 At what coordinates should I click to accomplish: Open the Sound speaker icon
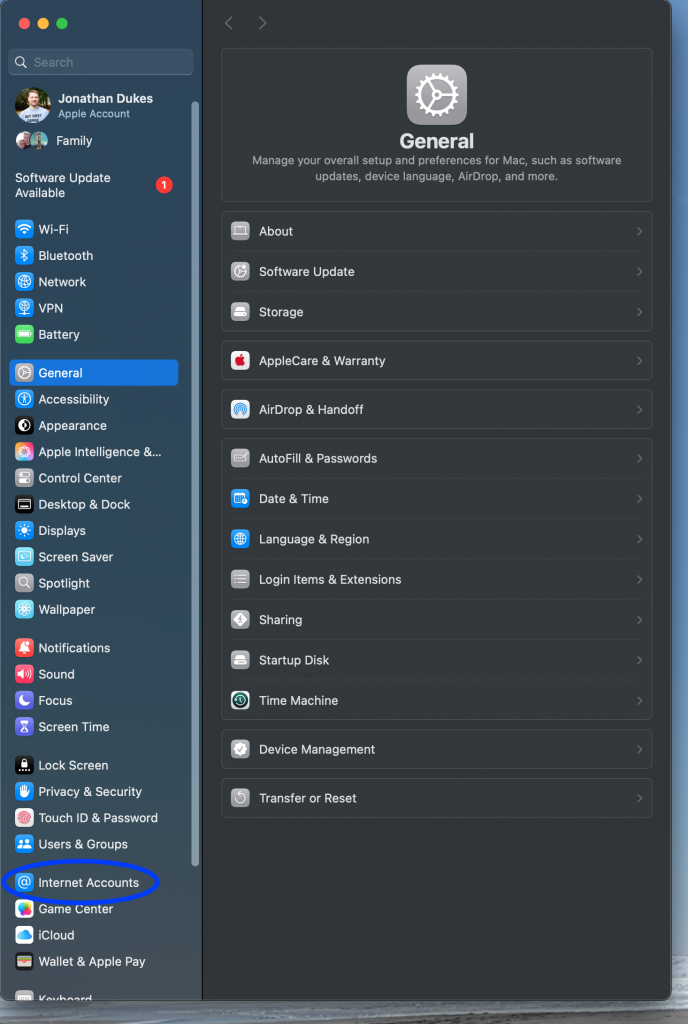click(x=24, y=674)
